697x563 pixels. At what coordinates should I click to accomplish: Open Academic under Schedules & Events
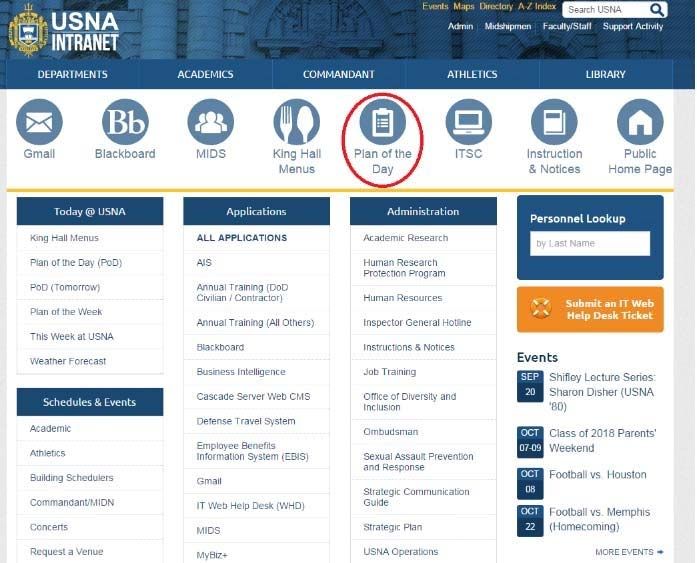pyautogui.click(x=50, y=428)
